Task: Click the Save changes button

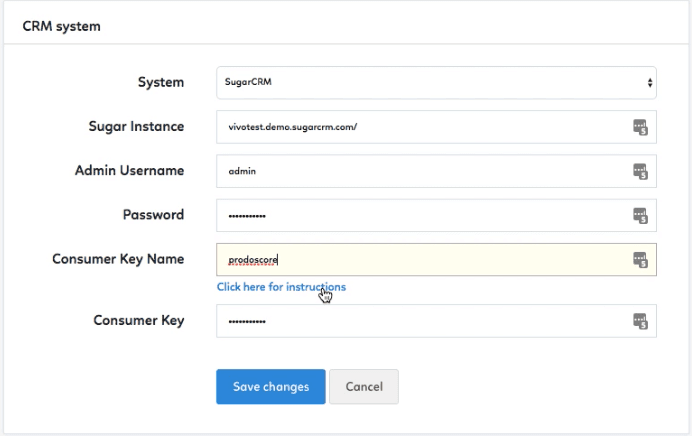Action: 271,387
